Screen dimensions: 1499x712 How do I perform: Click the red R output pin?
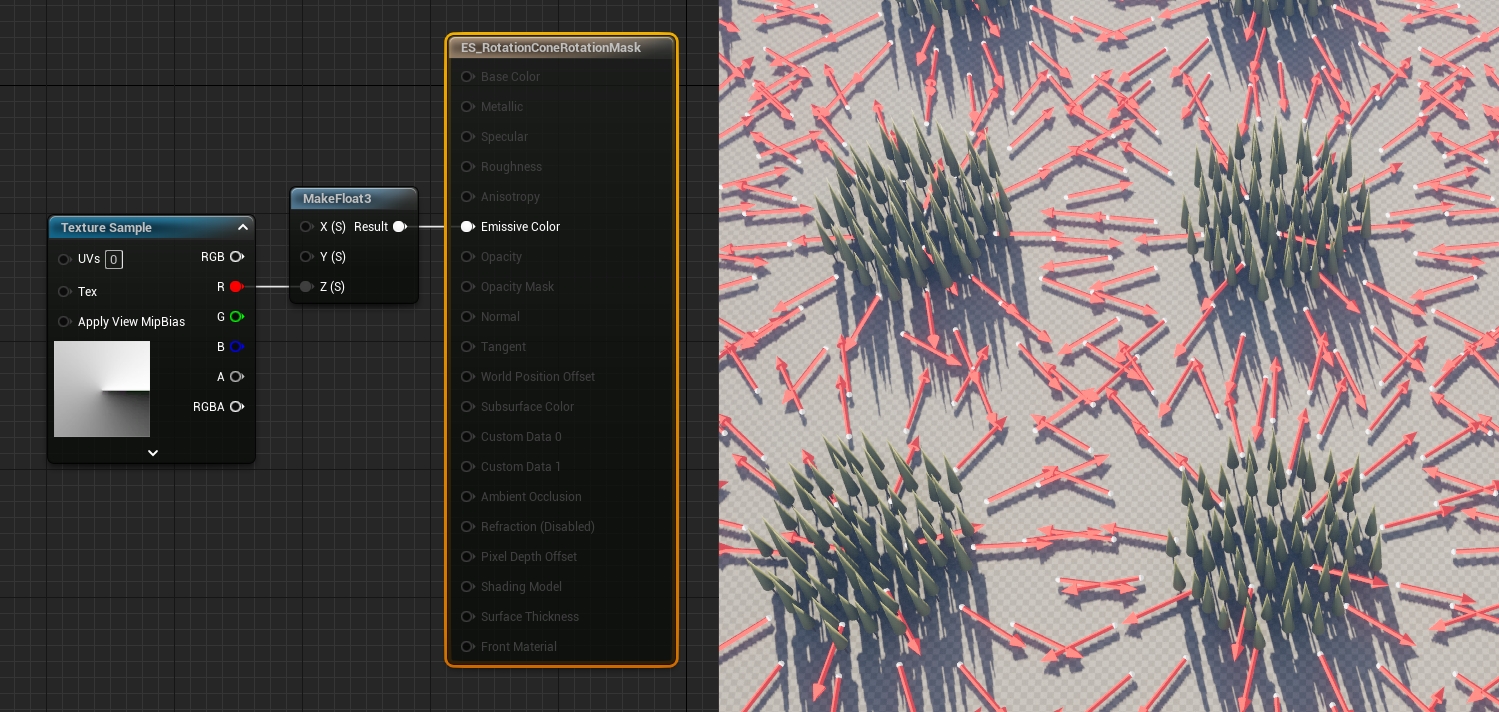(x=236, y=287)
